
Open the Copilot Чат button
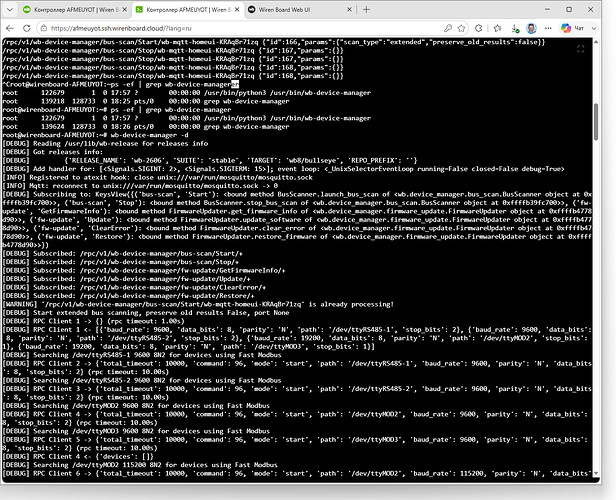572,28
